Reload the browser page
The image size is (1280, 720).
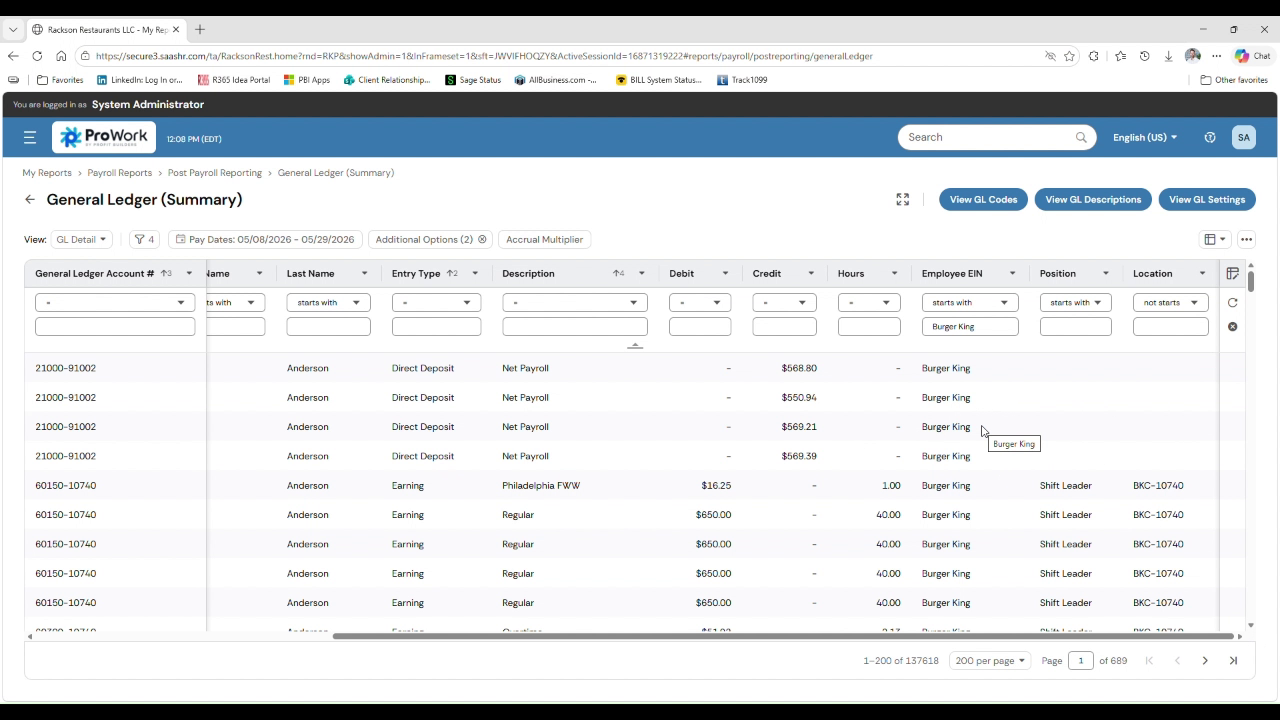tap(37, 56)
